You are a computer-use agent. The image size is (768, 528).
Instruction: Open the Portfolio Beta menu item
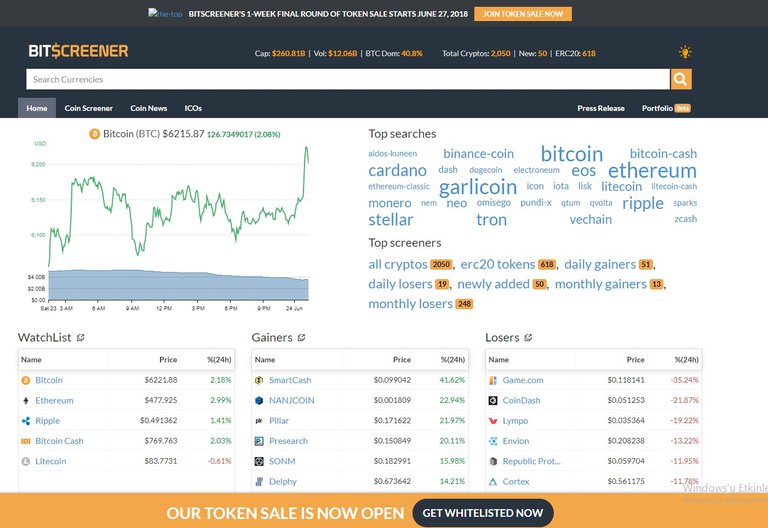click(666, 108)
